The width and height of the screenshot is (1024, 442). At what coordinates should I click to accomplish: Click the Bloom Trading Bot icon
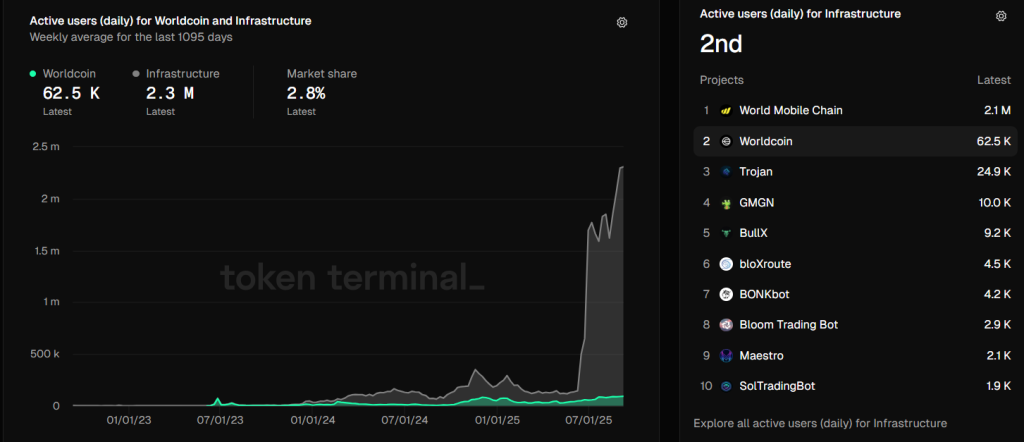tap(726, 325)
